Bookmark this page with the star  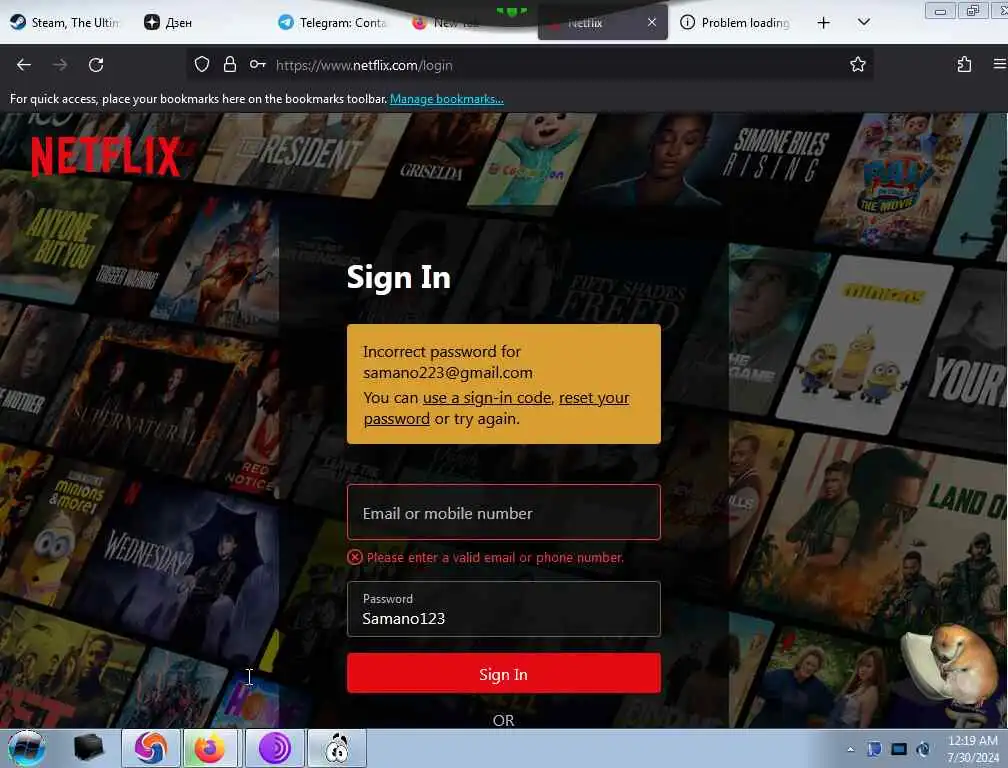point(858,65)
